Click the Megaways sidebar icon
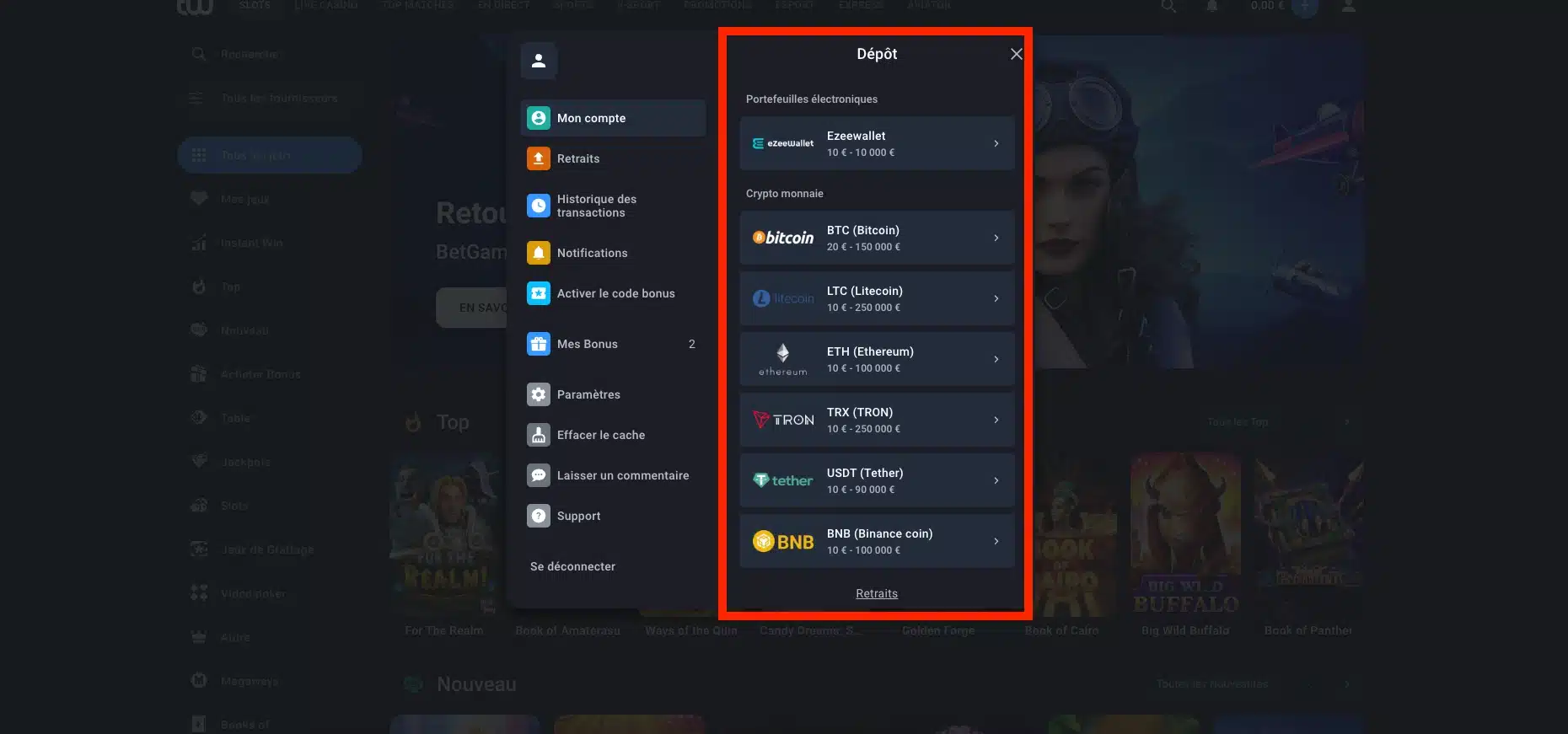This screenshot has height=734, width=1568. 199,680
